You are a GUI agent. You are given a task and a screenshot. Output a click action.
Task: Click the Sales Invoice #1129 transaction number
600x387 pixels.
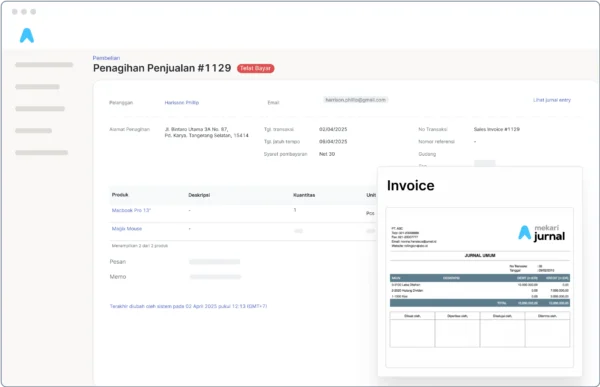point(497,129)
